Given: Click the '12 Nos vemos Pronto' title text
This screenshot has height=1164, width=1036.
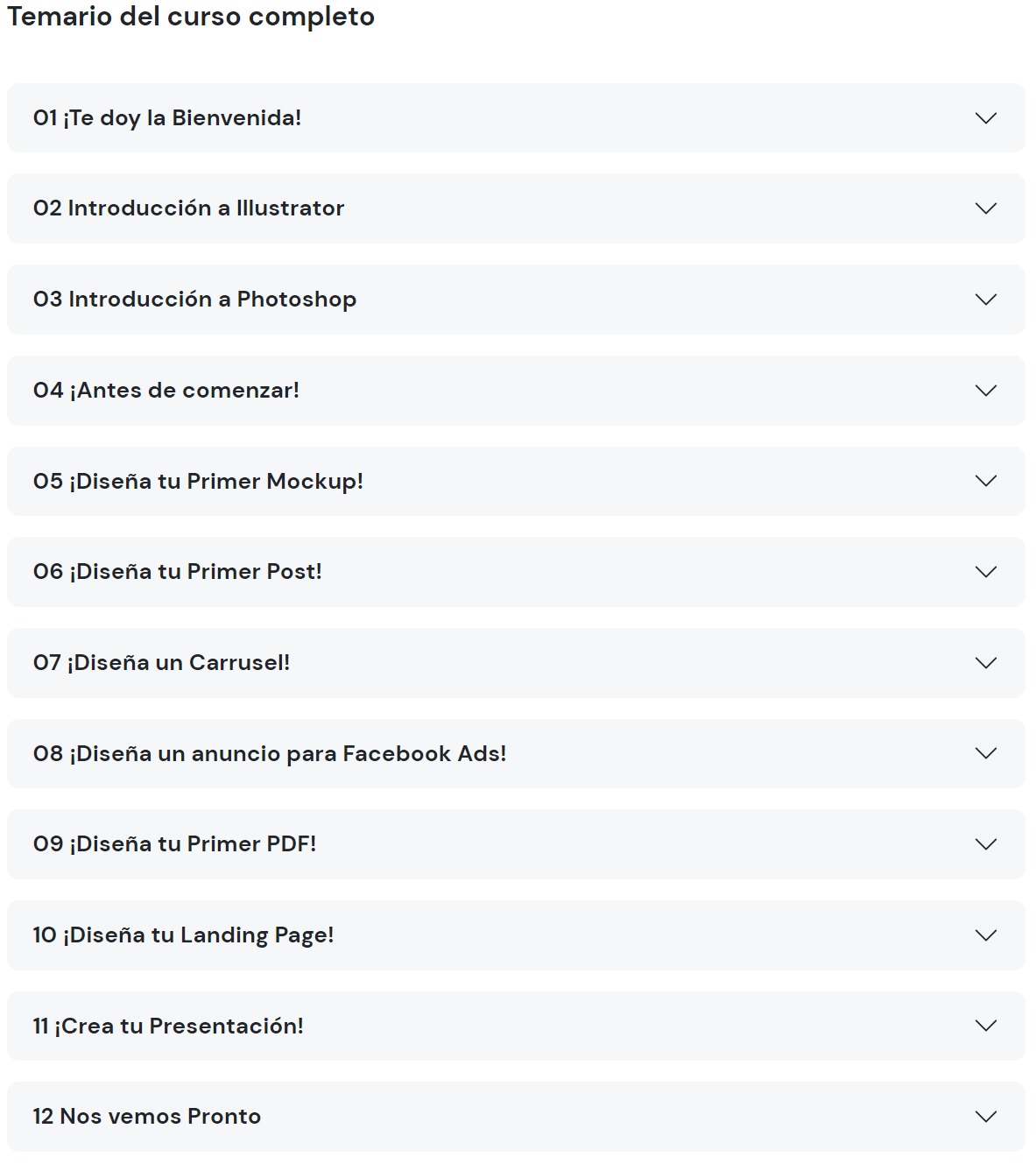Looking at the screenshot, I should tap(146, 1117).
